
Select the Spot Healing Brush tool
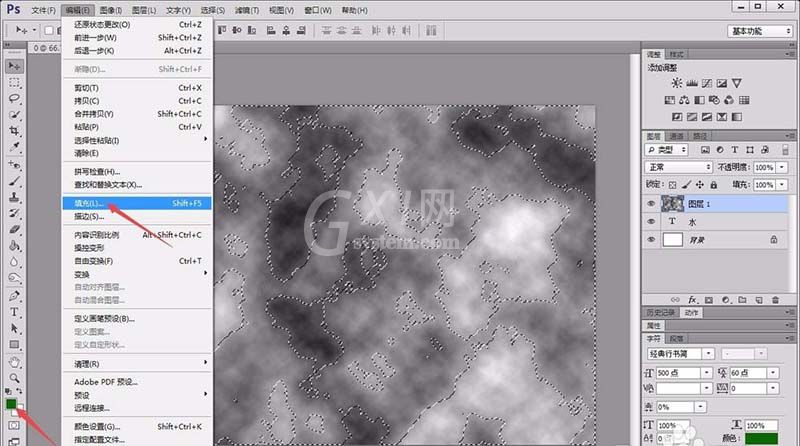[x=14, y=165]
